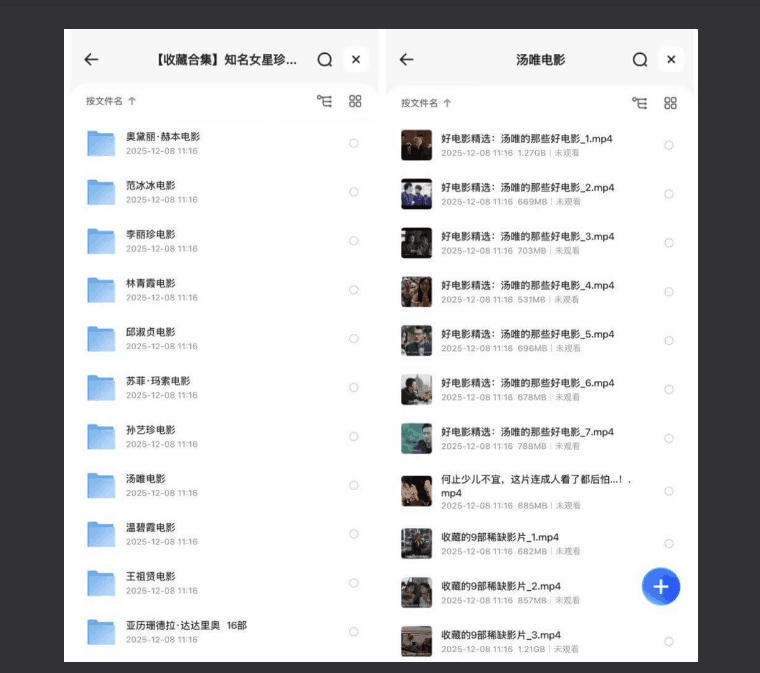Click the tree list view icon in left panel

324,101
